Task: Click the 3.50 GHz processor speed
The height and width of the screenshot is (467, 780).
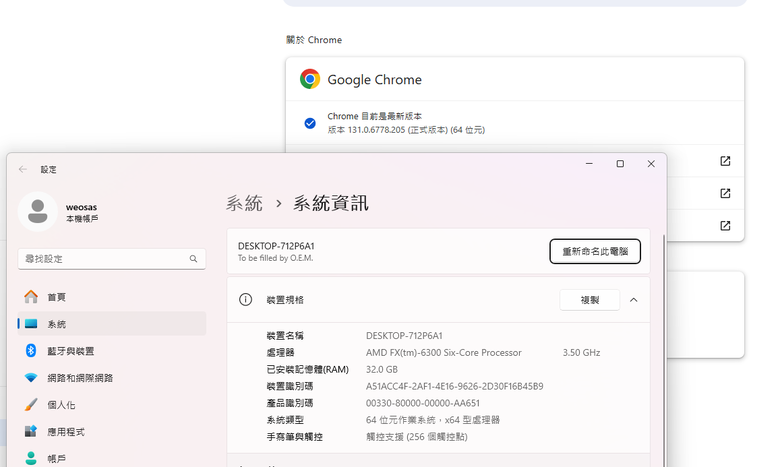Action: [x=582, y=353]
